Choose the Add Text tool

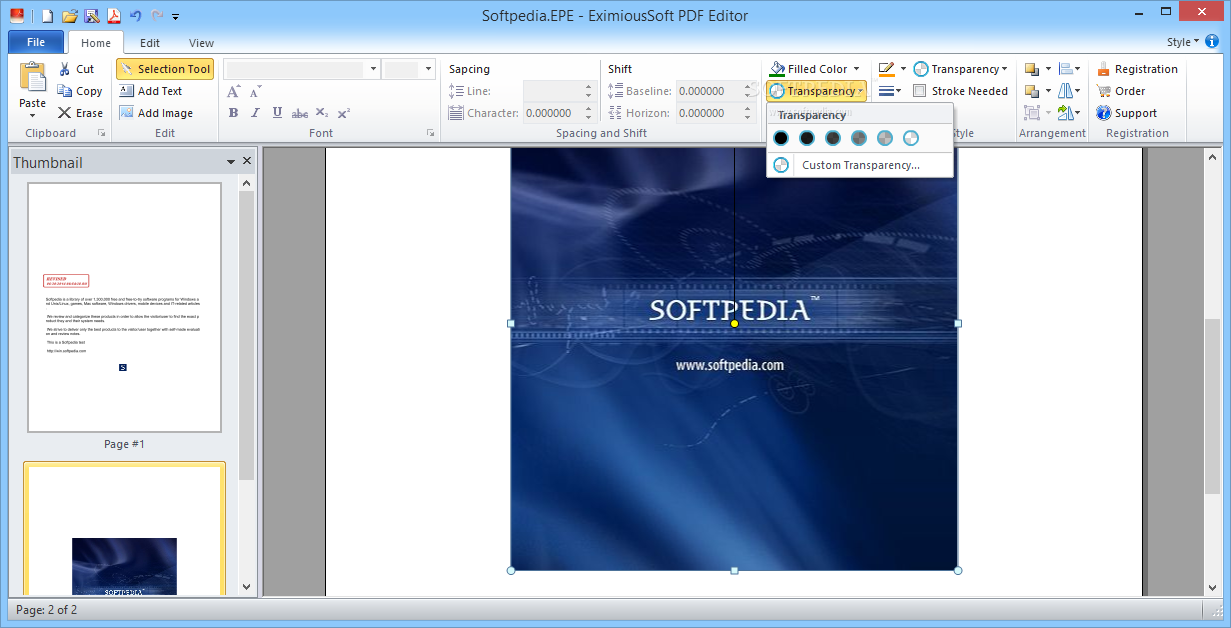tap(150, 91)
